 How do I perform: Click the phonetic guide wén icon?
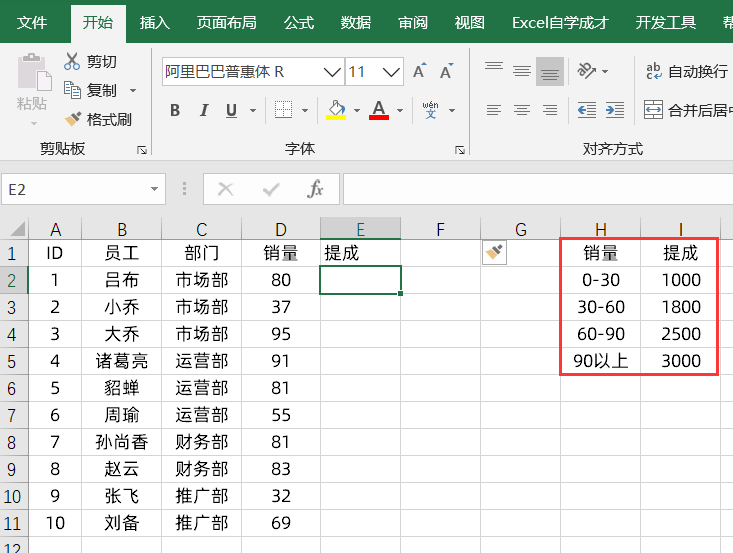(431, 110)
